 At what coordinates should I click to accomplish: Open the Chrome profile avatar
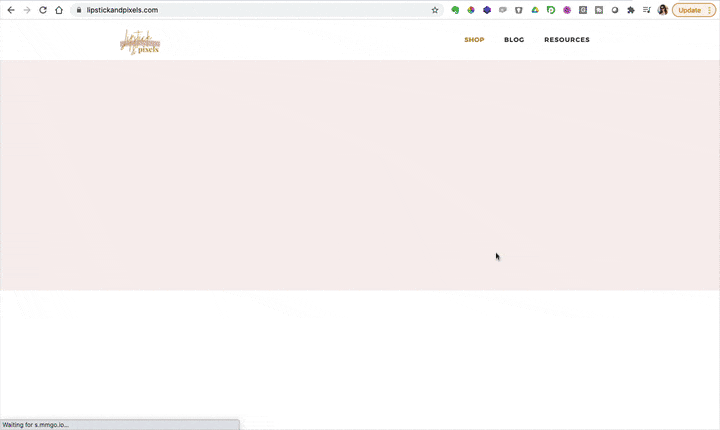[663, 10]
